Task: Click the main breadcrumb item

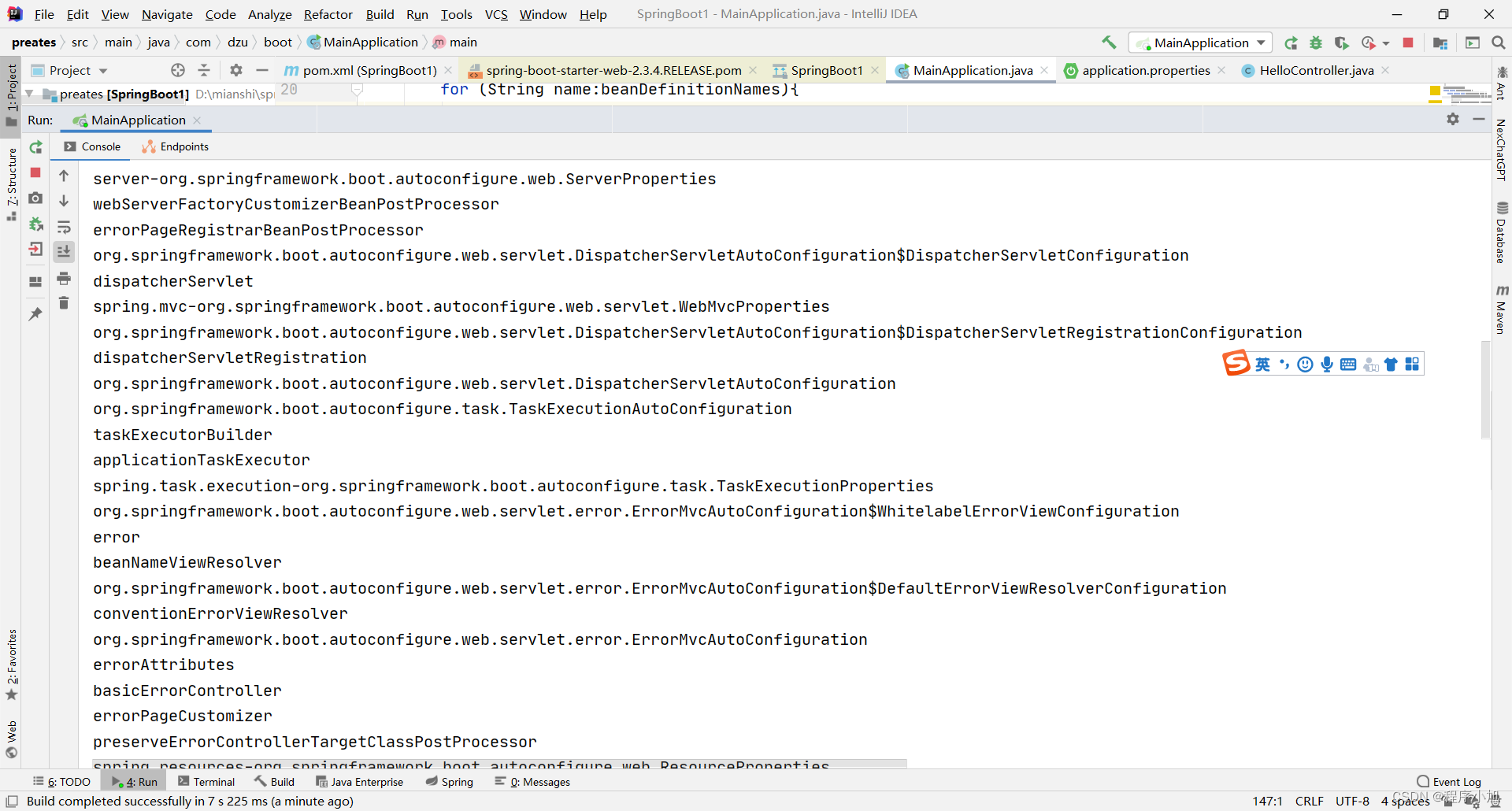Action: pos(455,43)
